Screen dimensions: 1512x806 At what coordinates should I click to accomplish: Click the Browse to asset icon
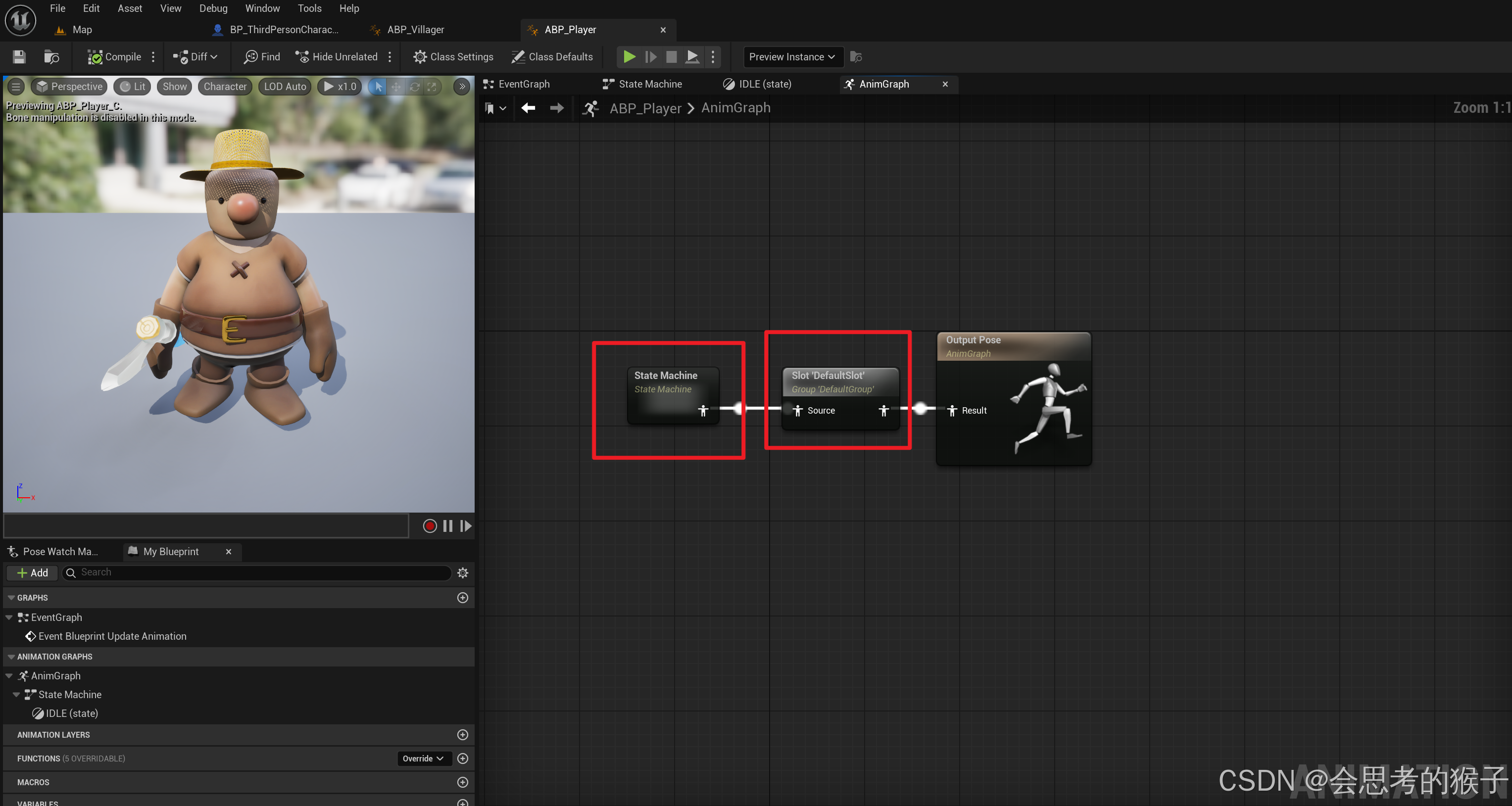pos(51,57)
